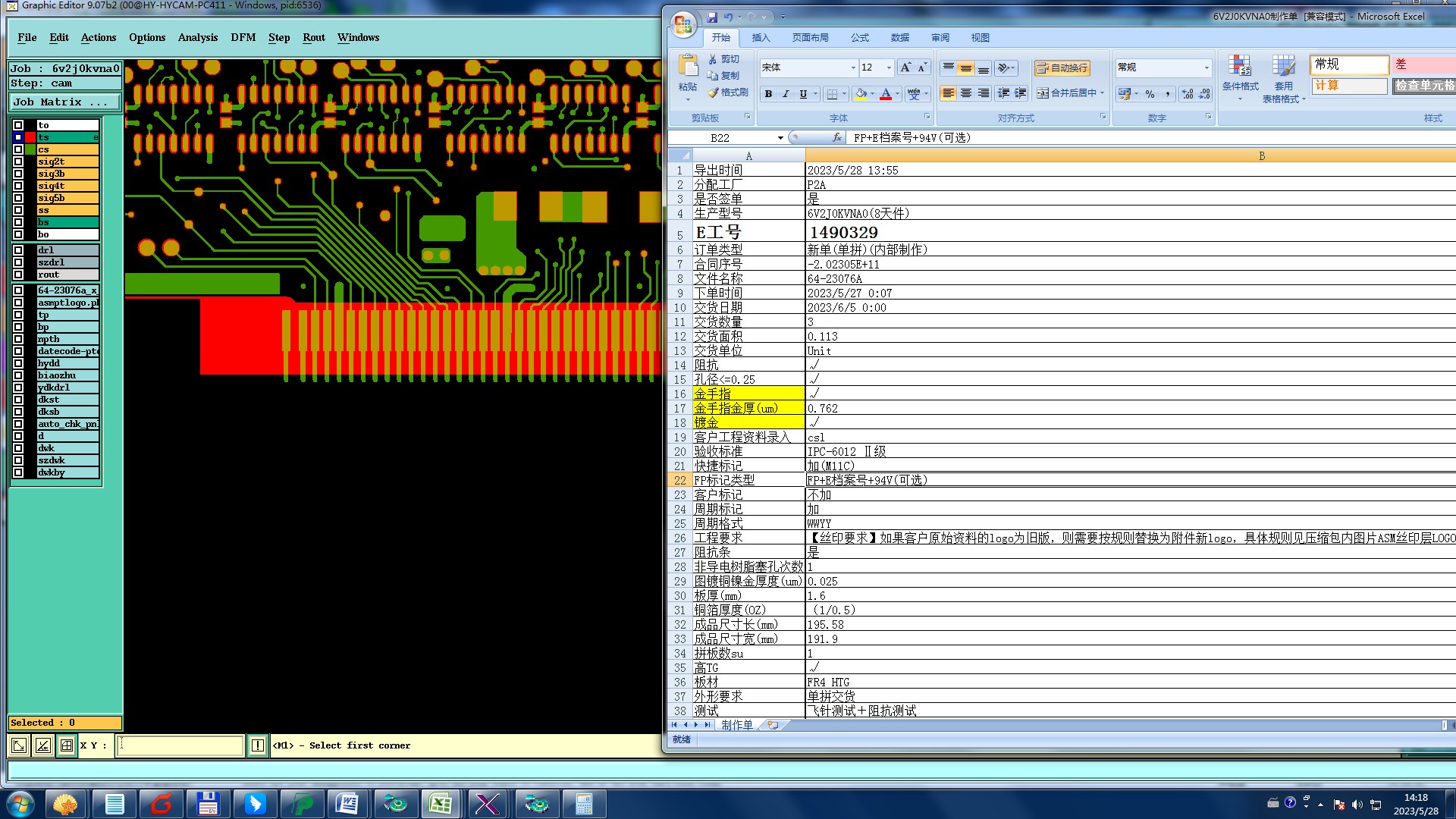Viewport: 1456px width, 819px height.
Task: Click the increase font size icon
Action: 905,67
